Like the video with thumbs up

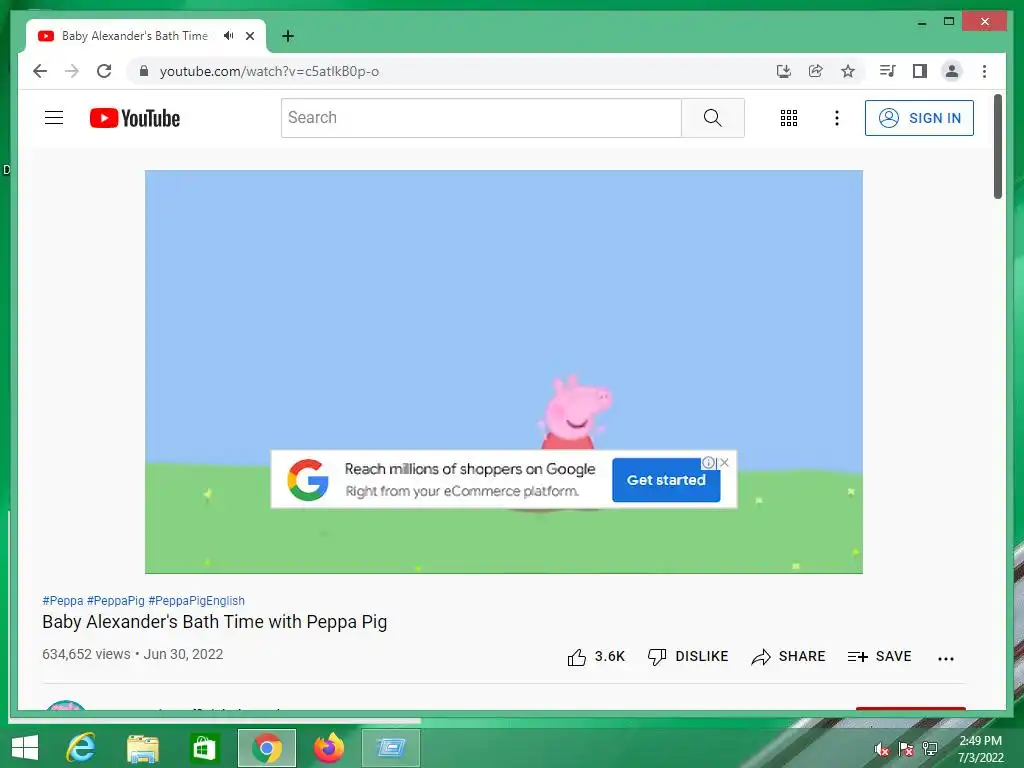pyautogui.click(x=596, y=656)
